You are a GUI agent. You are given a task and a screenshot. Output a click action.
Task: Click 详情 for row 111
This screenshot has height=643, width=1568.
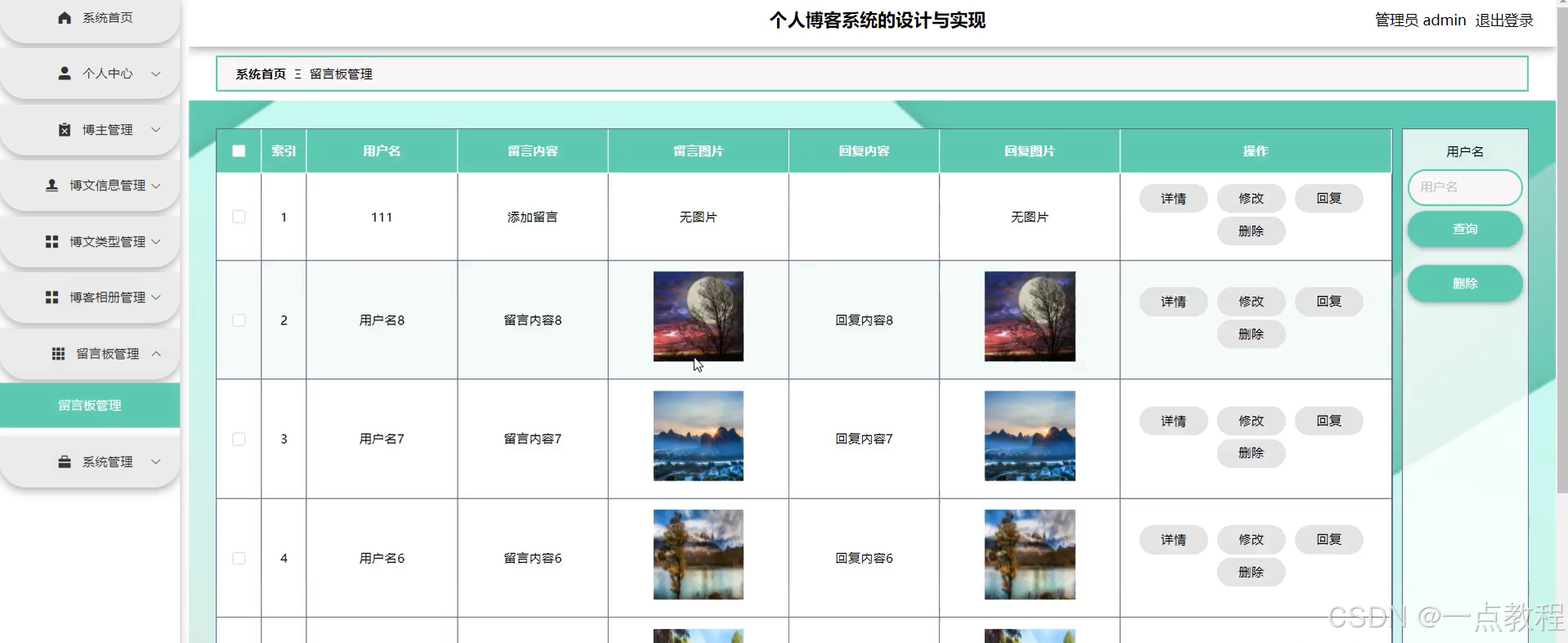point(1173,199)
